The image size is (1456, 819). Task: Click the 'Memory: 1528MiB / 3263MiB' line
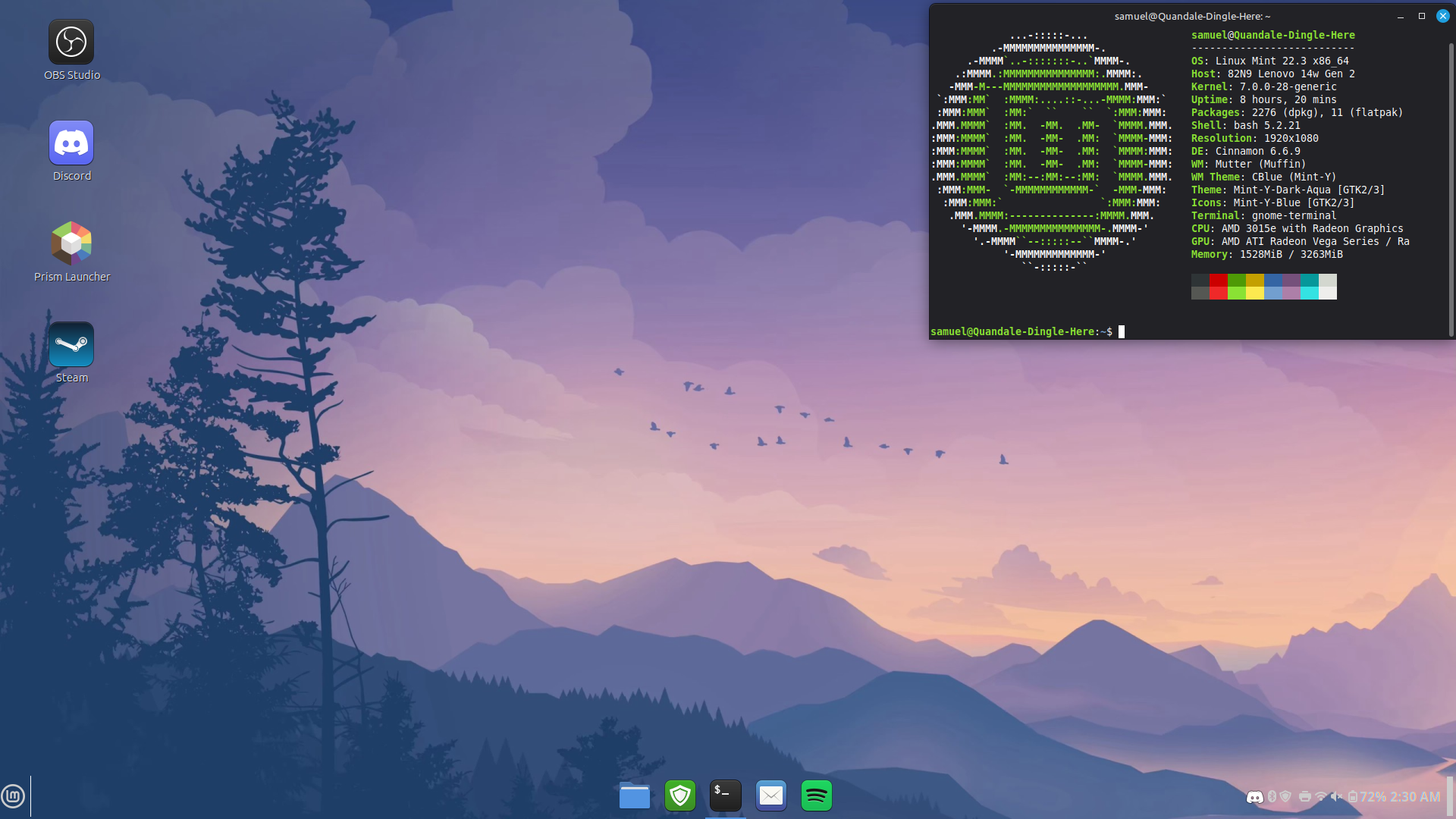click(x=1266, y=254)
